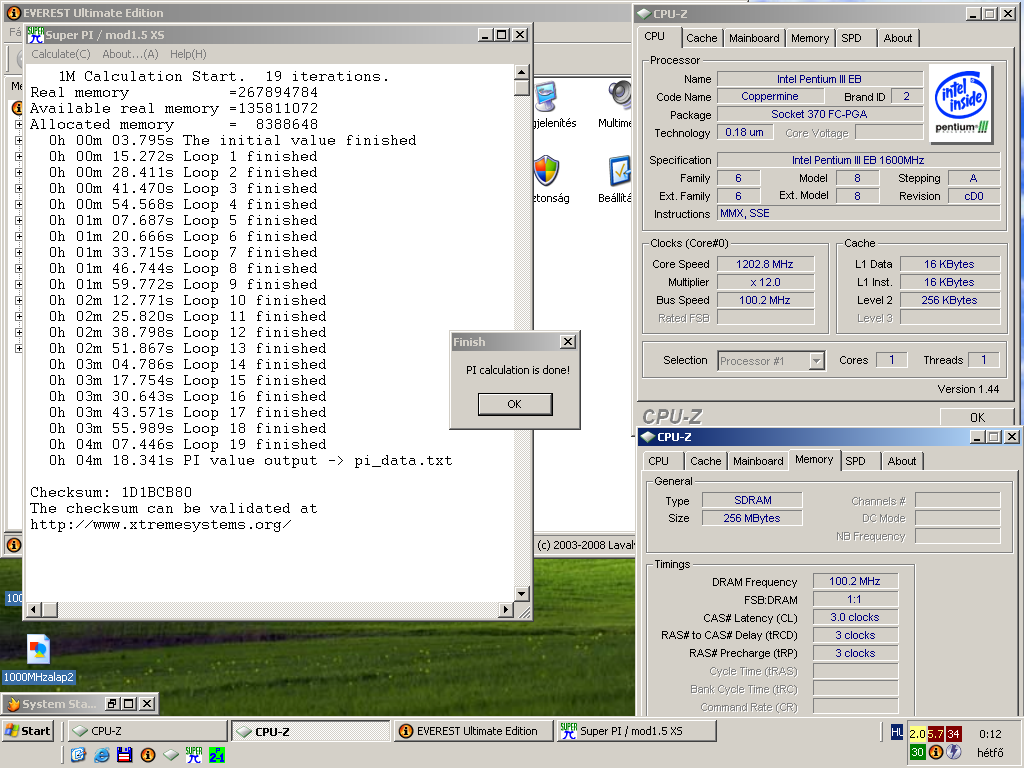Switch to the Mainboard tab in upper CPU-Z
The image size is (1024, 768).
[754, 38]
